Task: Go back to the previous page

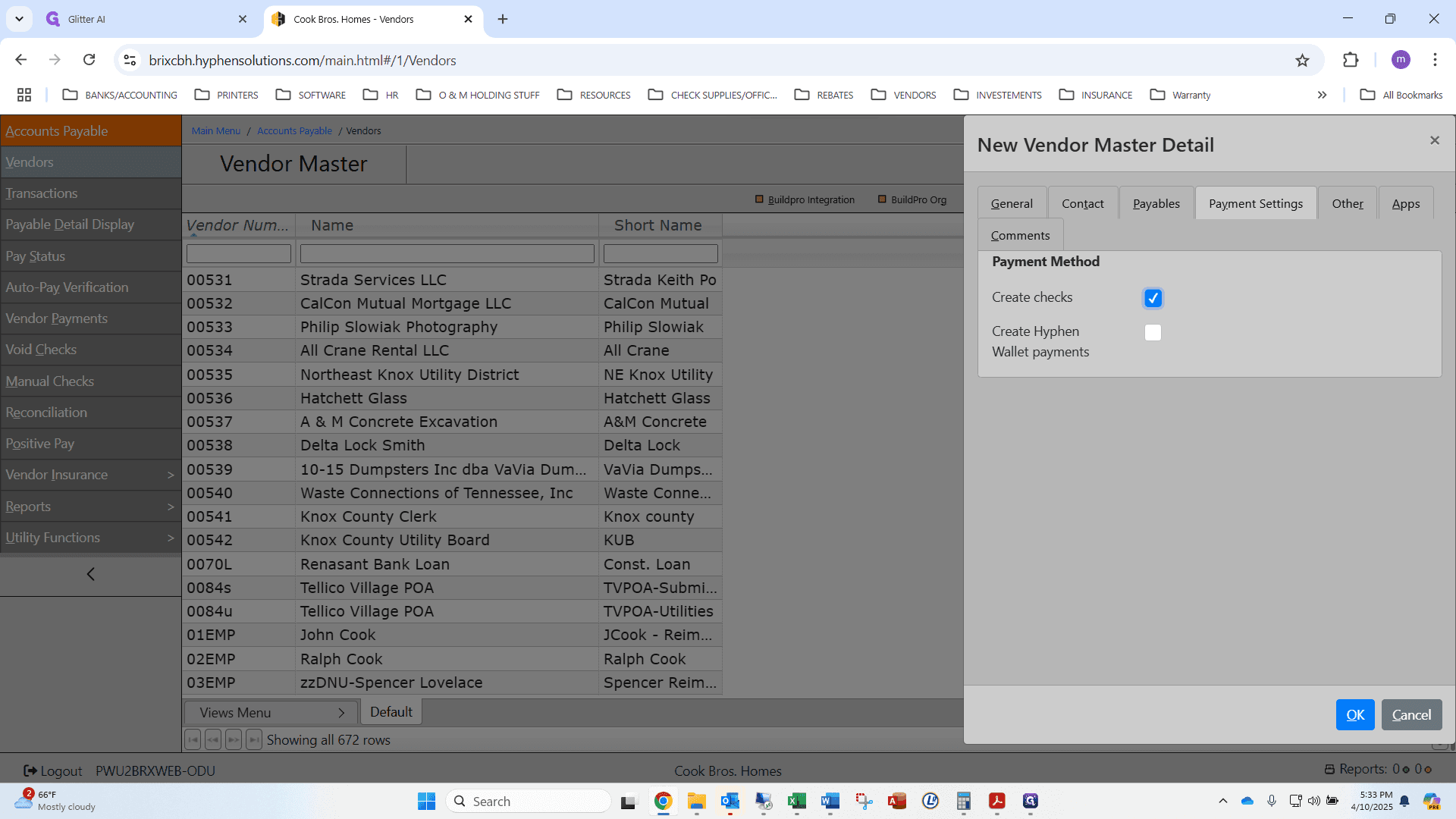Action: point(21,60)
